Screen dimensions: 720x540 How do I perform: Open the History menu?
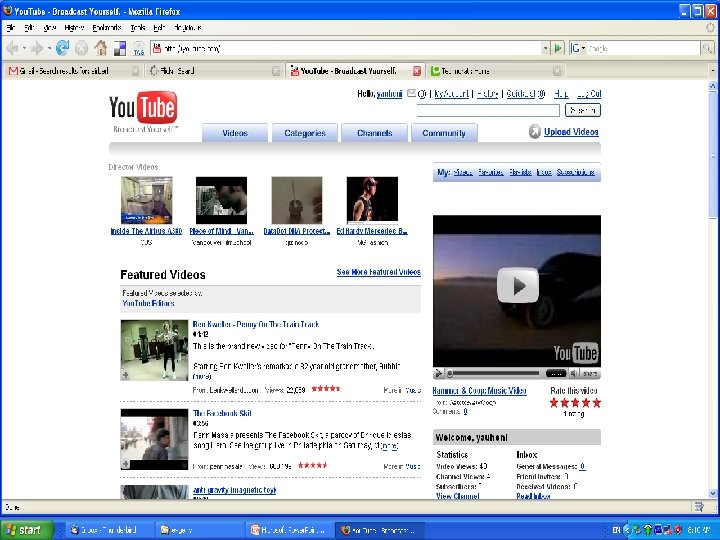[x=74, y=28]
